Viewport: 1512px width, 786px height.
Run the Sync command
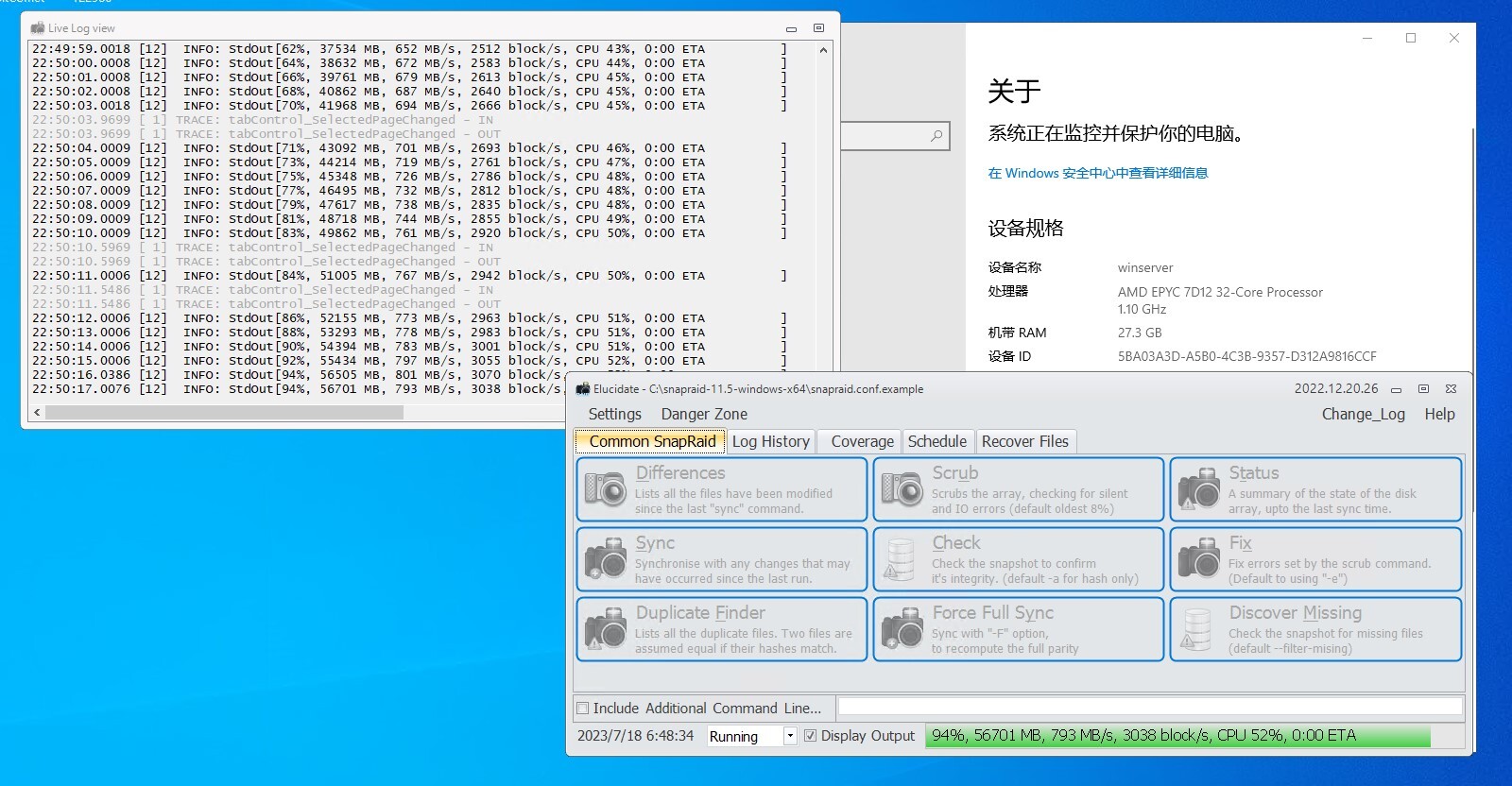[x=722, y=559]
